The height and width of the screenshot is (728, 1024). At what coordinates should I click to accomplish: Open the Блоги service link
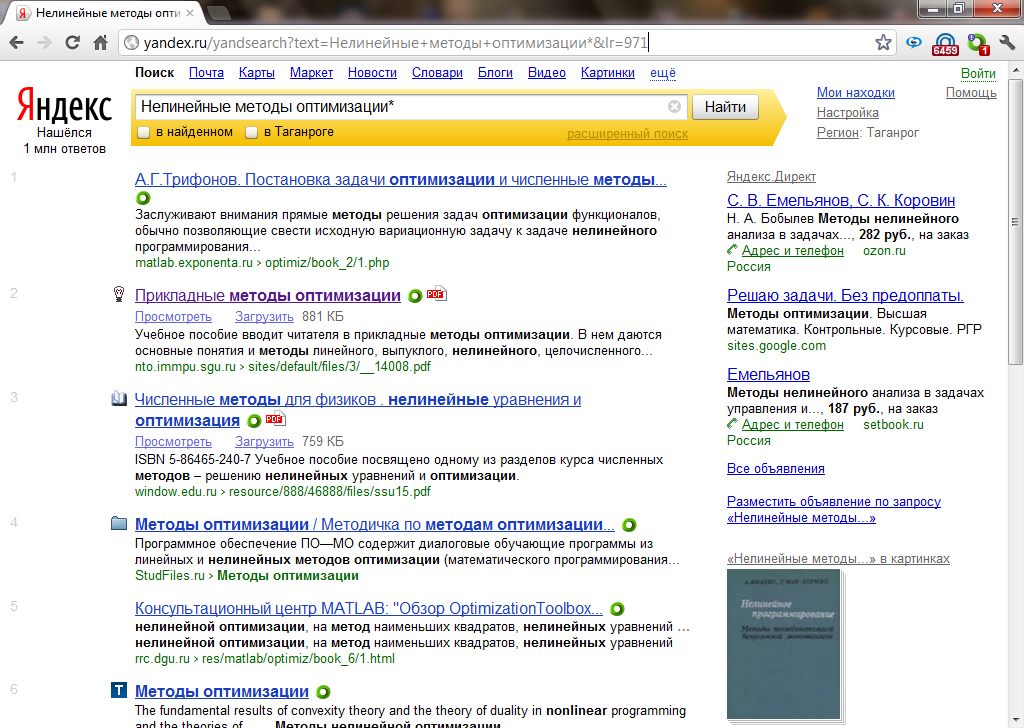(x=495, y=72)
